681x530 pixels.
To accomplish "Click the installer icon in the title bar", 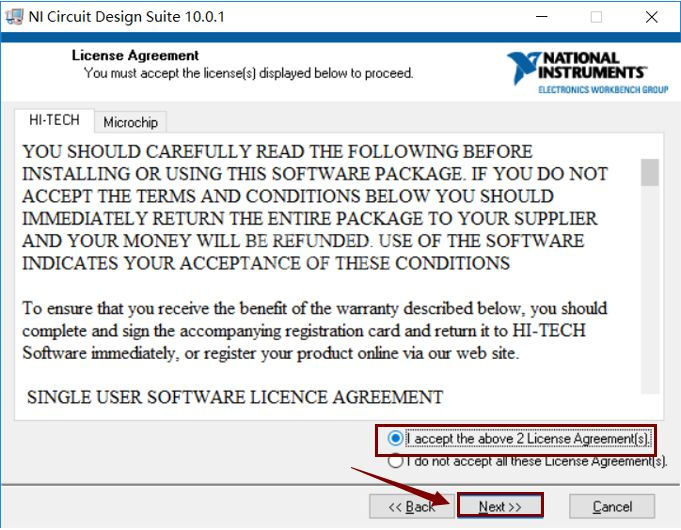I will click(x=14, y=17).
